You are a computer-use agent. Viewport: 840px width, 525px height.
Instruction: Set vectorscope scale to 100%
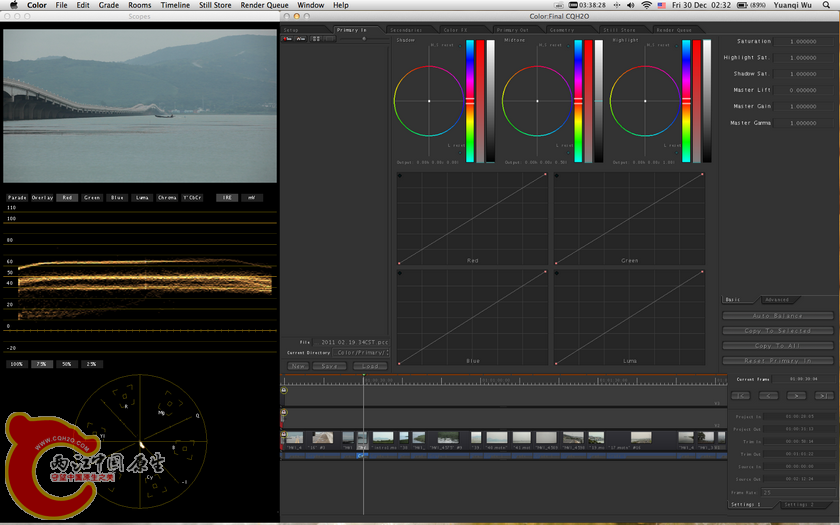[17, 364]
